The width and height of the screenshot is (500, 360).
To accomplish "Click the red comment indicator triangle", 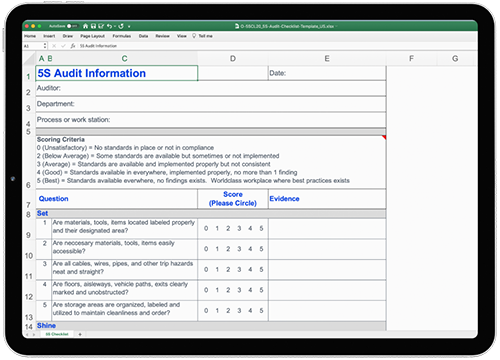I will (384, 137).
